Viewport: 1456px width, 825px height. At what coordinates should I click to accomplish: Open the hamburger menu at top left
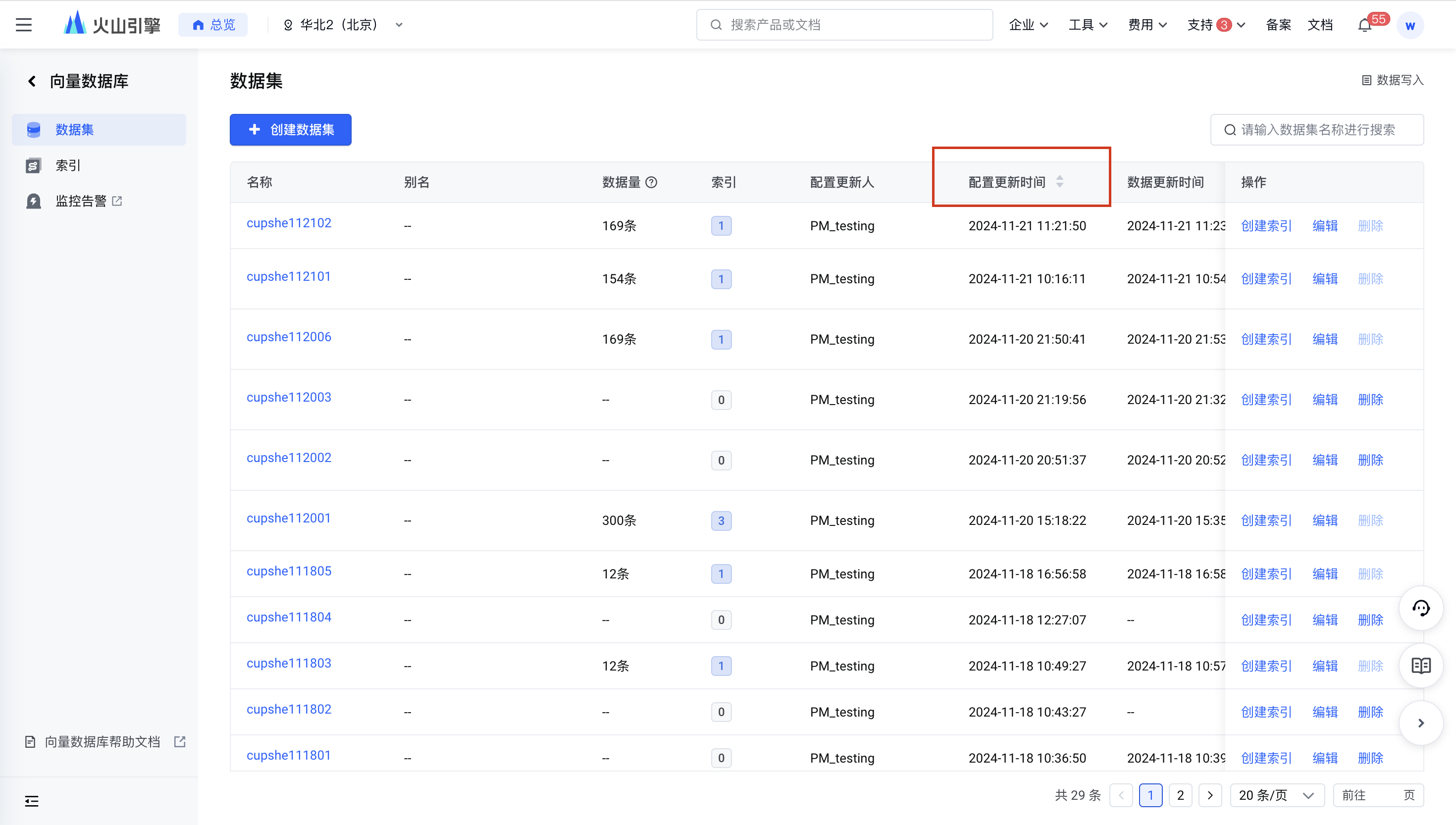coord(24,25)
